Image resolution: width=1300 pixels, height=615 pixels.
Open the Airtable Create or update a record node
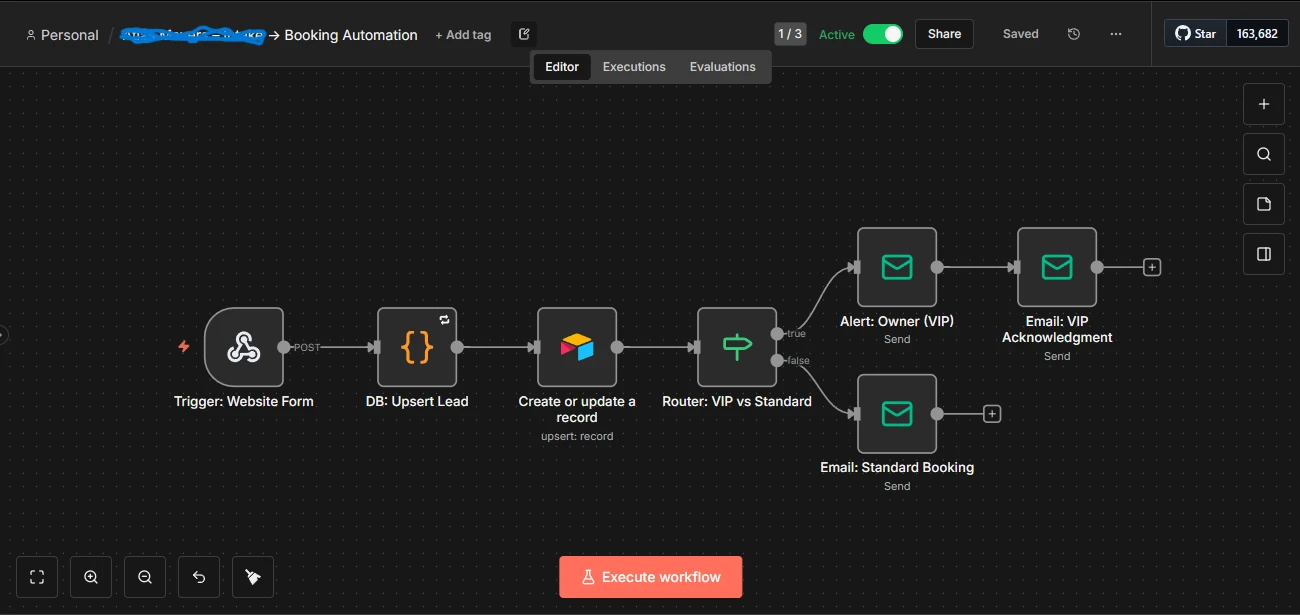[577, 347]
